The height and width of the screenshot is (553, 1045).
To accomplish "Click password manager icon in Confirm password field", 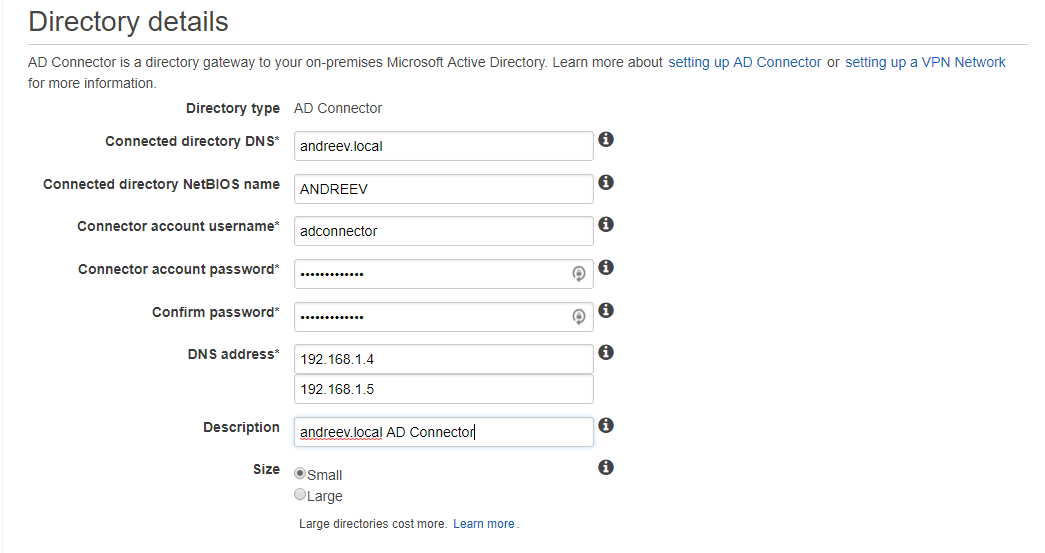I will (x=578, y=316).
